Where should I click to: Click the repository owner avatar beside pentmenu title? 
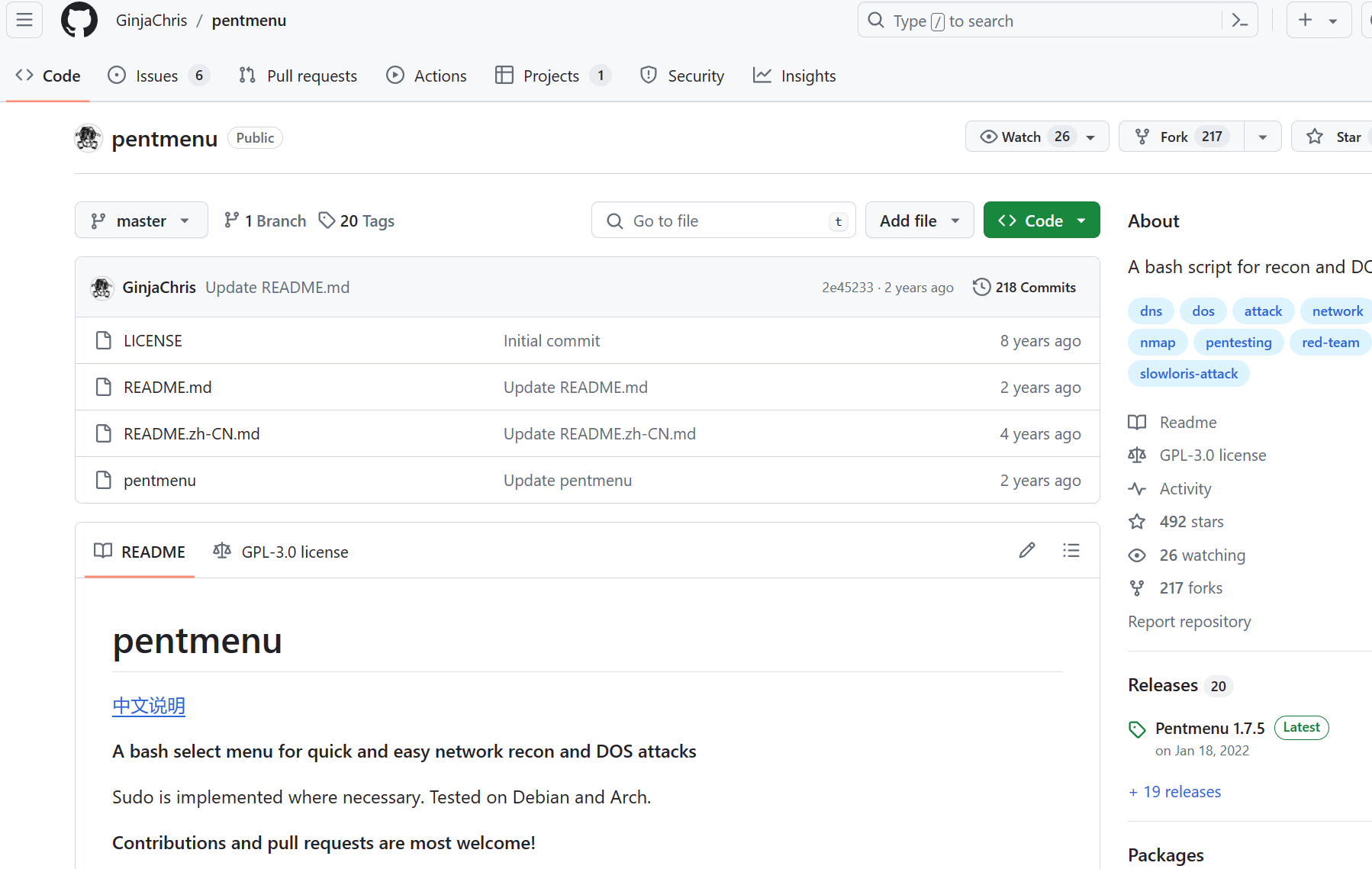coord(89,138)
